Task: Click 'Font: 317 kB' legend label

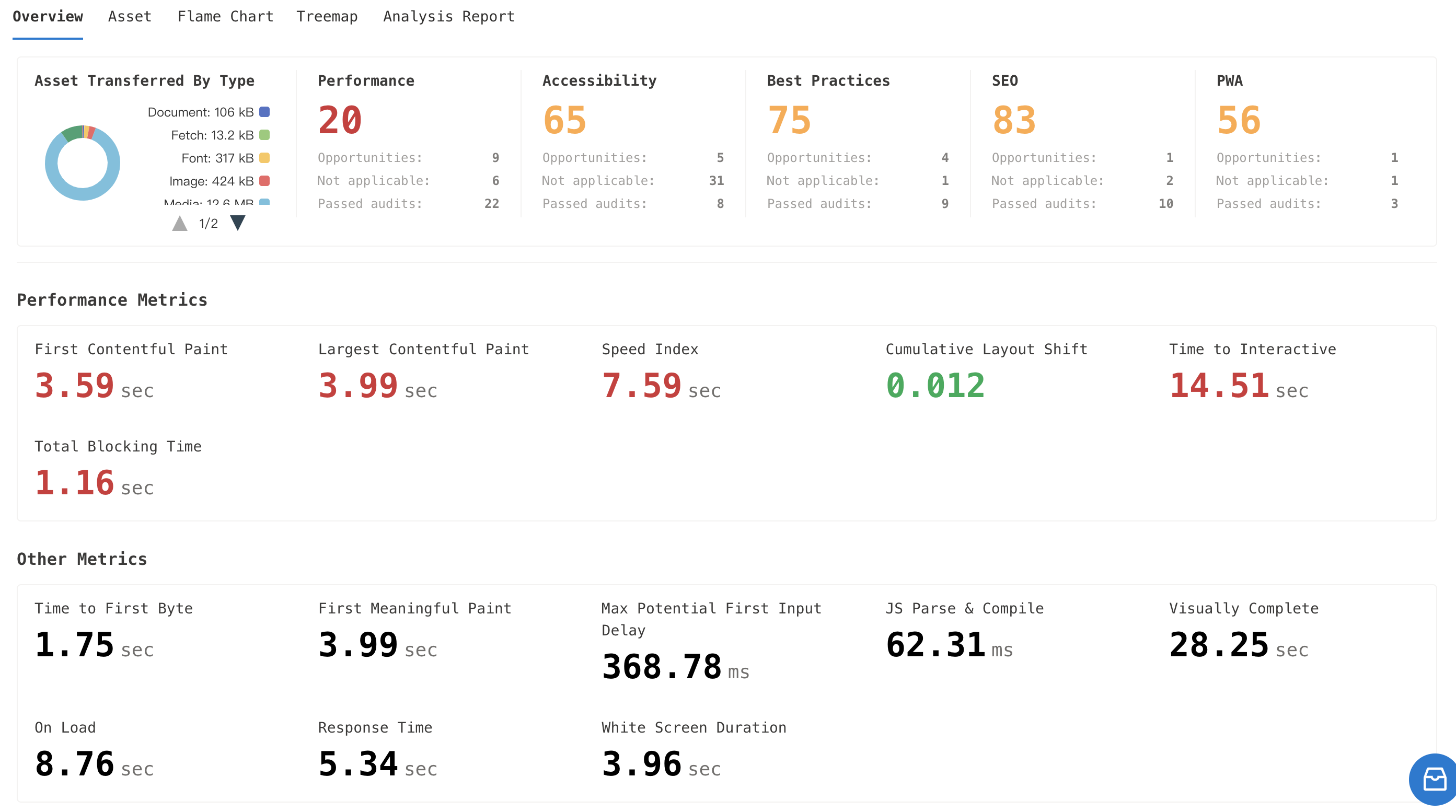Action: click(217, 158)
